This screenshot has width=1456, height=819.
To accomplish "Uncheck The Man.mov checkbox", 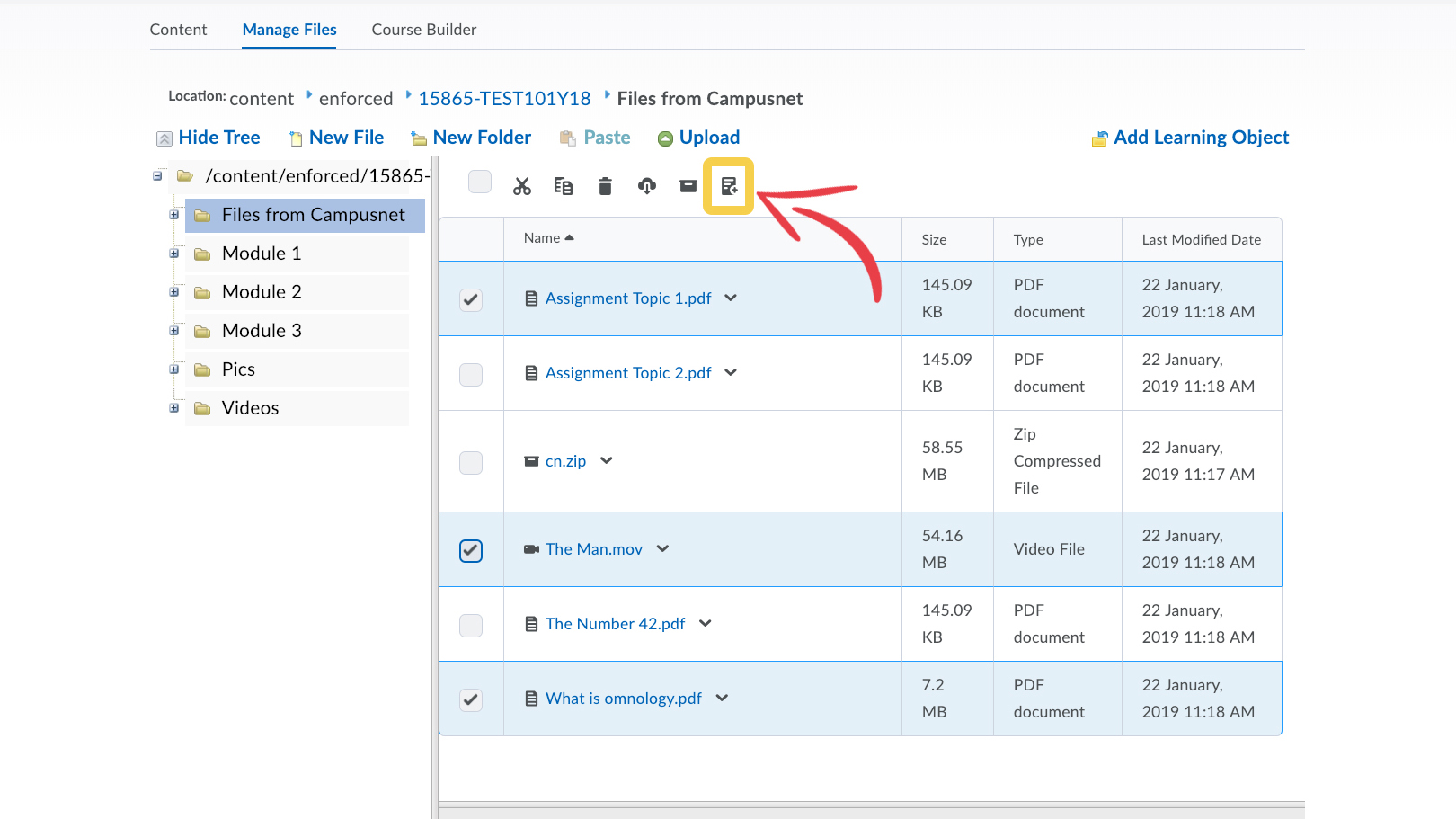I will tap(471, 550).
